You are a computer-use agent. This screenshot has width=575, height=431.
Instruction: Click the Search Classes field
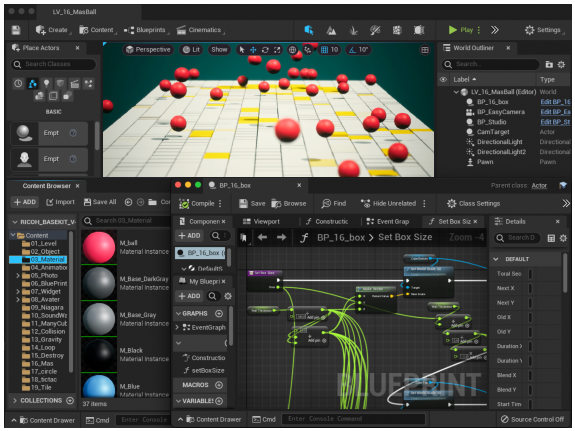[x=54, y=64]
